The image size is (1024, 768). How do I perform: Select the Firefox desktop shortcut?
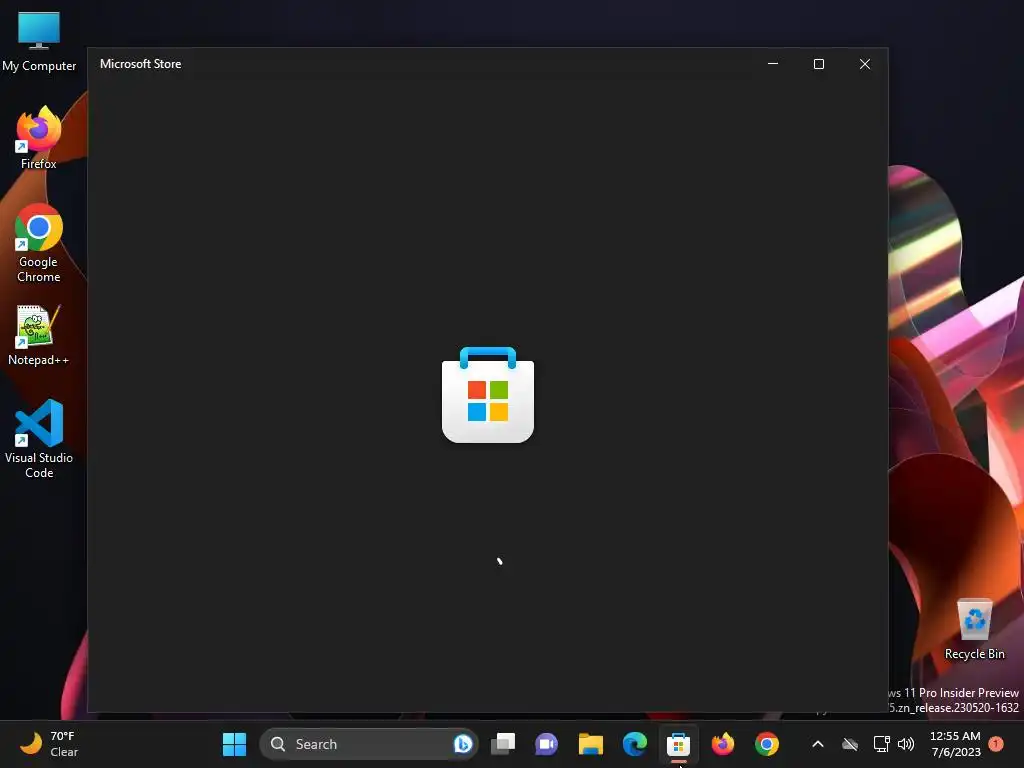point(39,138)
